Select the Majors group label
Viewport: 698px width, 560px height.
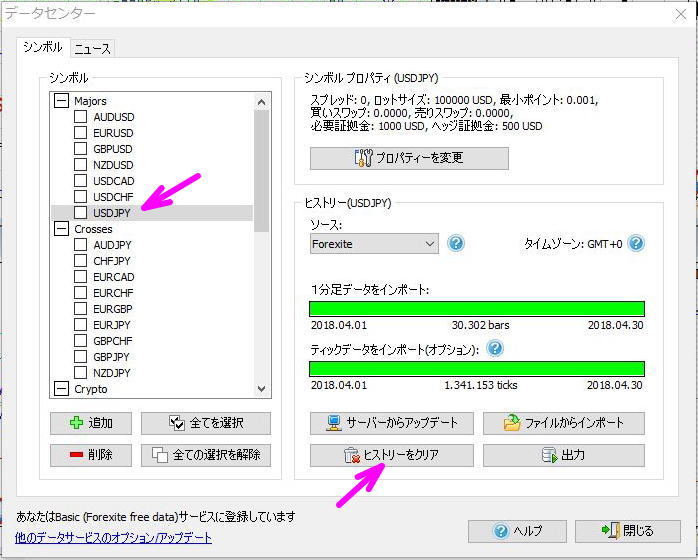coord(90,101)
